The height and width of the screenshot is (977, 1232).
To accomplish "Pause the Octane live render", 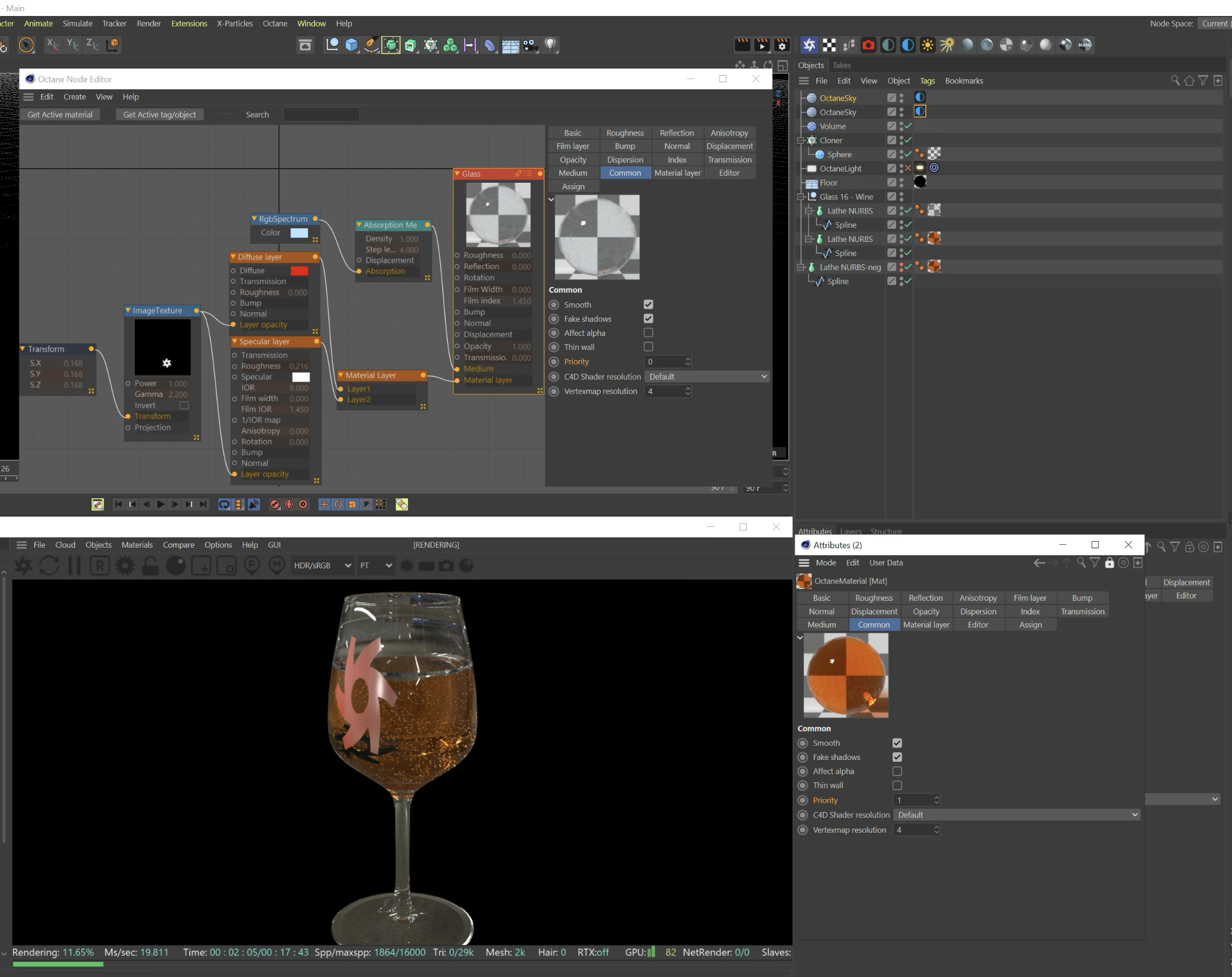I will click(x=74, y=566).
